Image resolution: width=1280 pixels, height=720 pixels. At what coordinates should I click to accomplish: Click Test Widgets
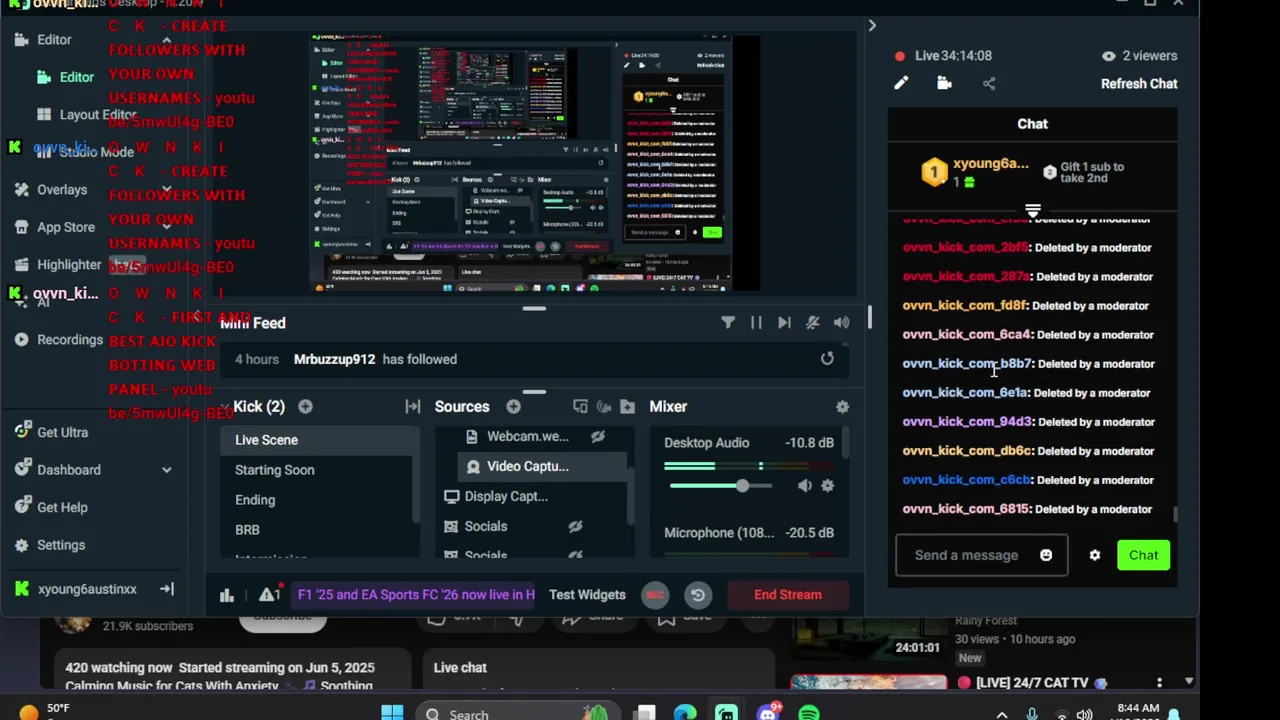[x=587, y=595]
